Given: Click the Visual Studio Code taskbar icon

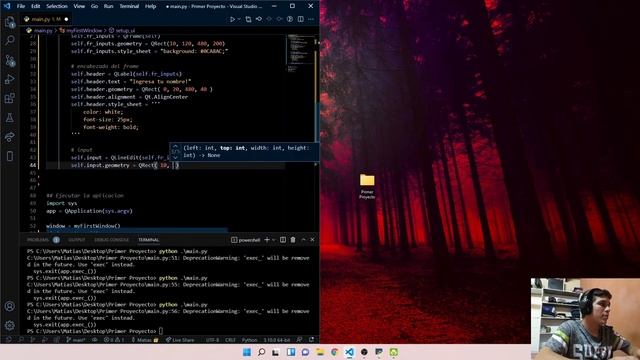Looking at the screenshot, I should click(349, 352).
